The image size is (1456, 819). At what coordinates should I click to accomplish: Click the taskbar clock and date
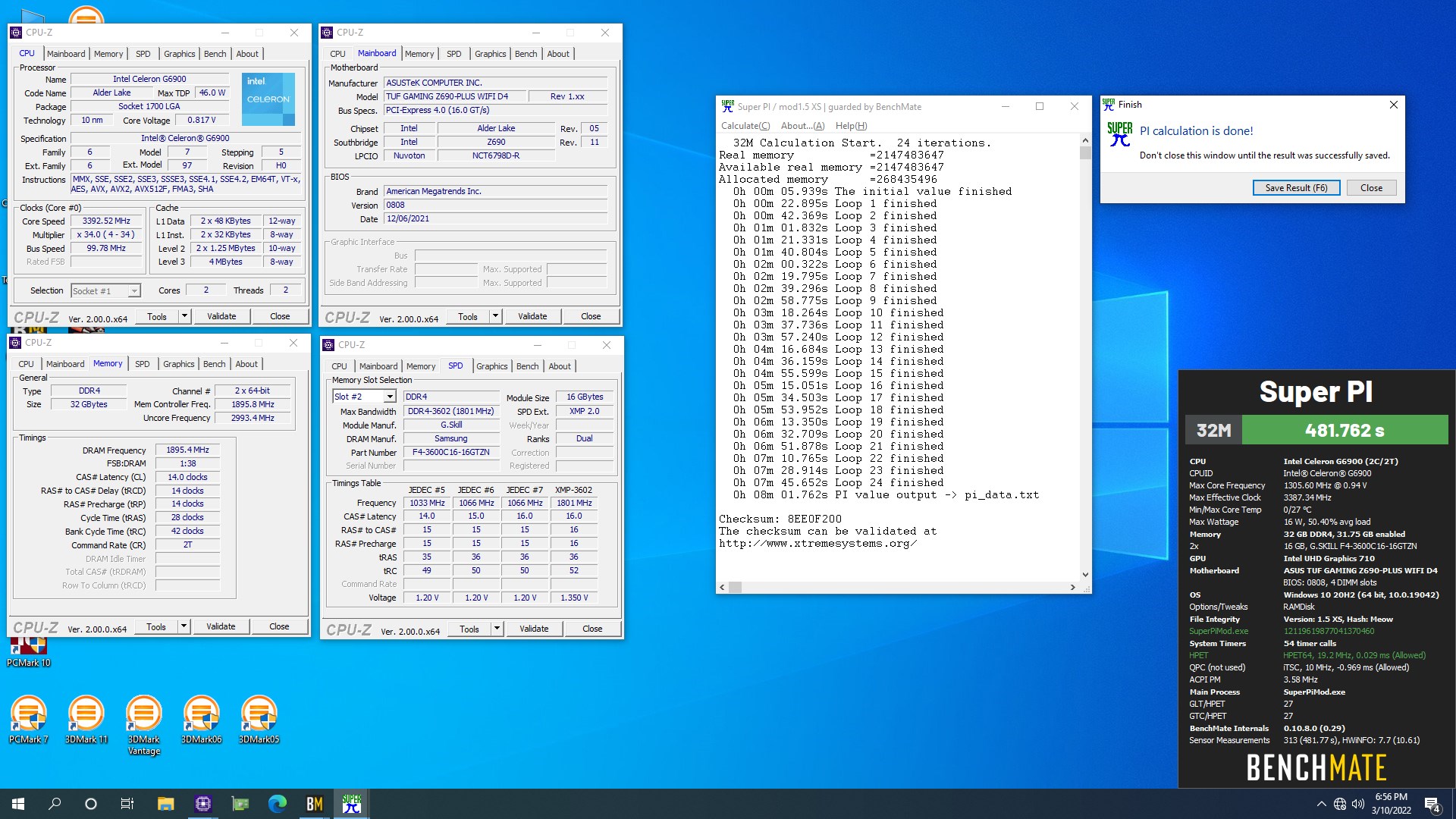tap(1391, 804)
